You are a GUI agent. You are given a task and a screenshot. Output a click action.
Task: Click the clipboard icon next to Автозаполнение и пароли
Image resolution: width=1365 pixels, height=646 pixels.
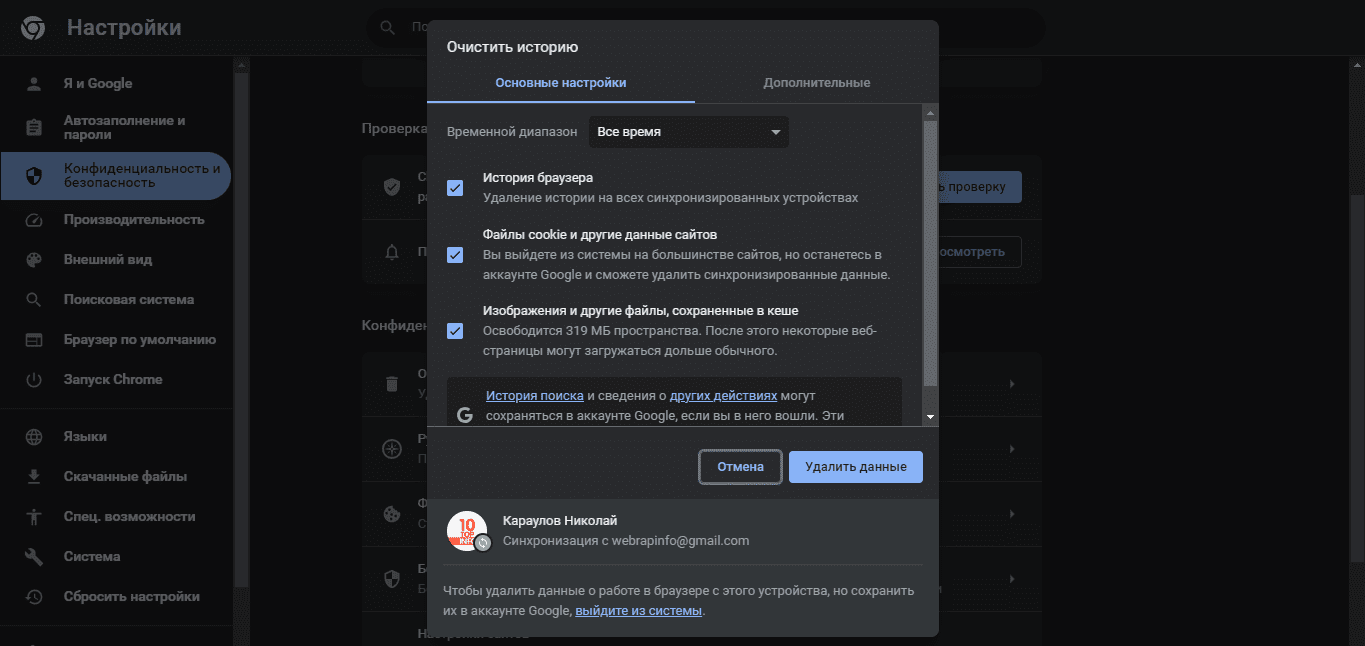[x=34, y=127]
